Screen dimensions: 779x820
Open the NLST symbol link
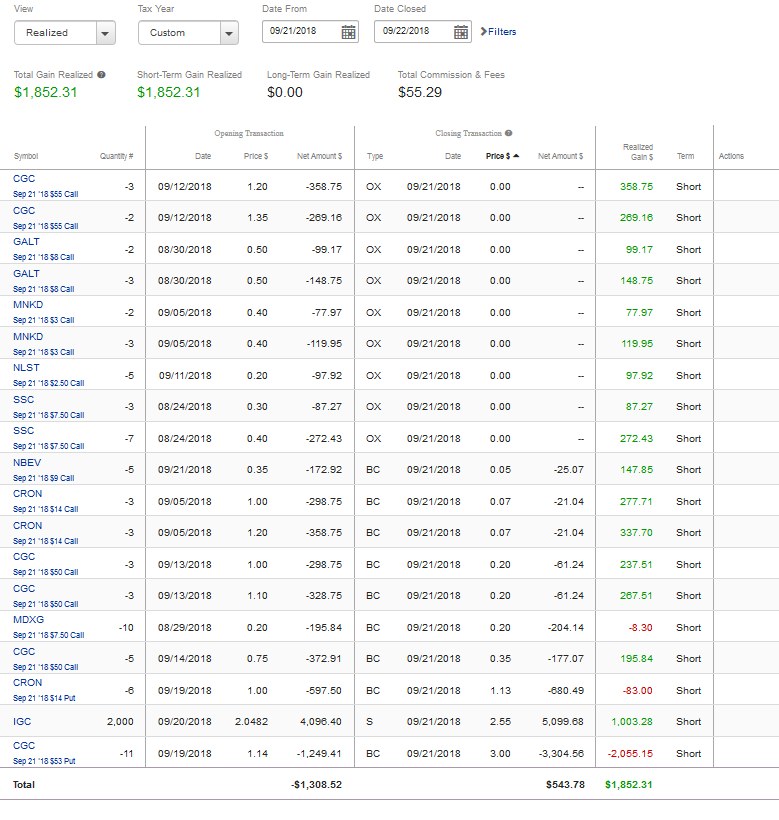coord(26,368)
